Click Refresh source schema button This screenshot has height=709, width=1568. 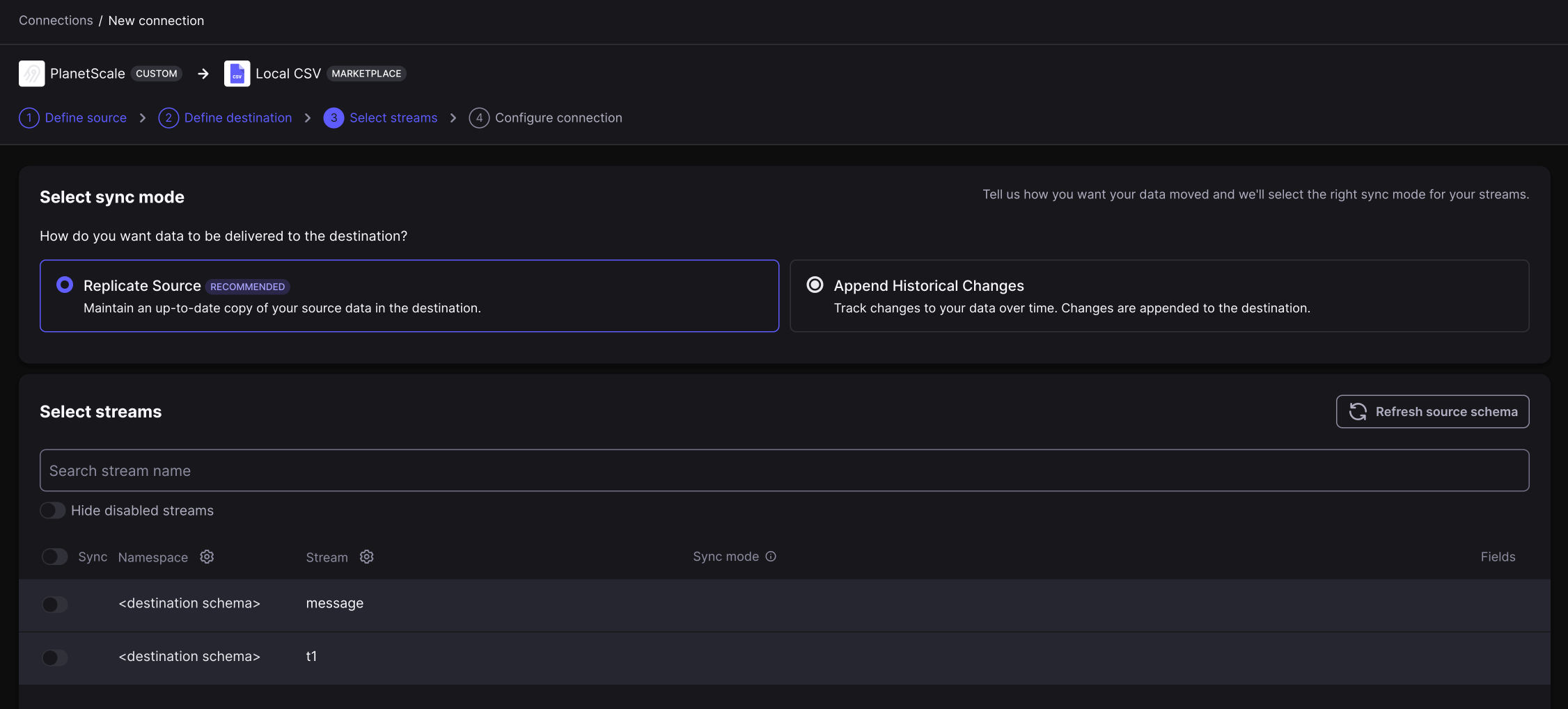coord(1432,412)
